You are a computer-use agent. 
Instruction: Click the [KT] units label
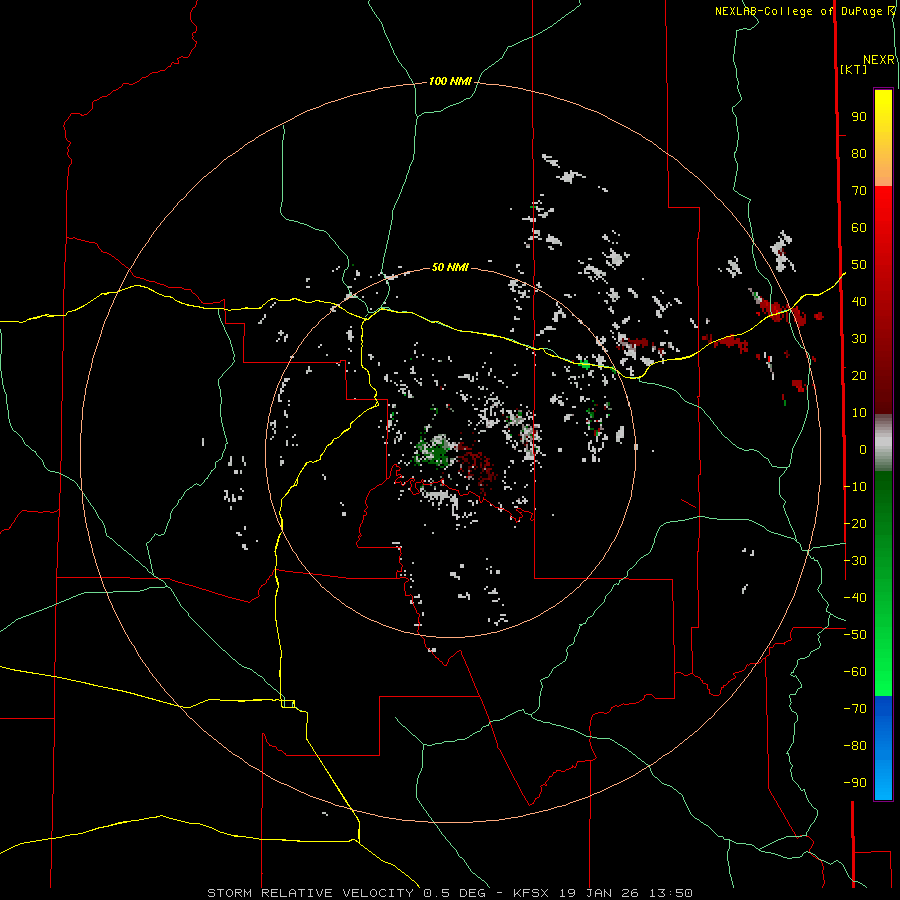(x=854, y=69)
